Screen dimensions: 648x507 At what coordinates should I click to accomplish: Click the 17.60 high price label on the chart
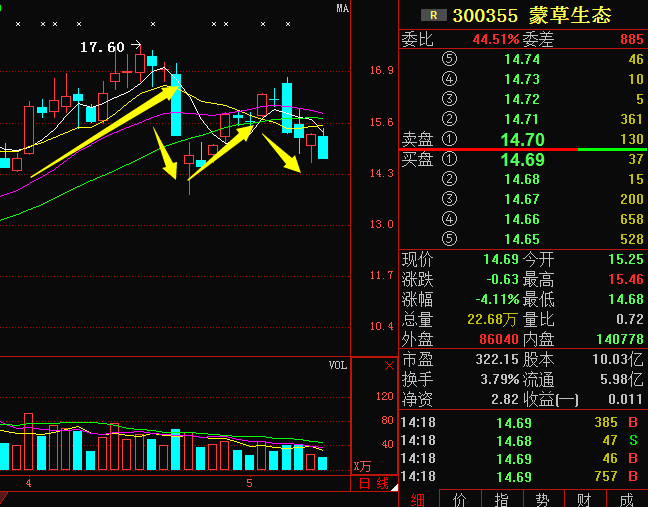102,47
